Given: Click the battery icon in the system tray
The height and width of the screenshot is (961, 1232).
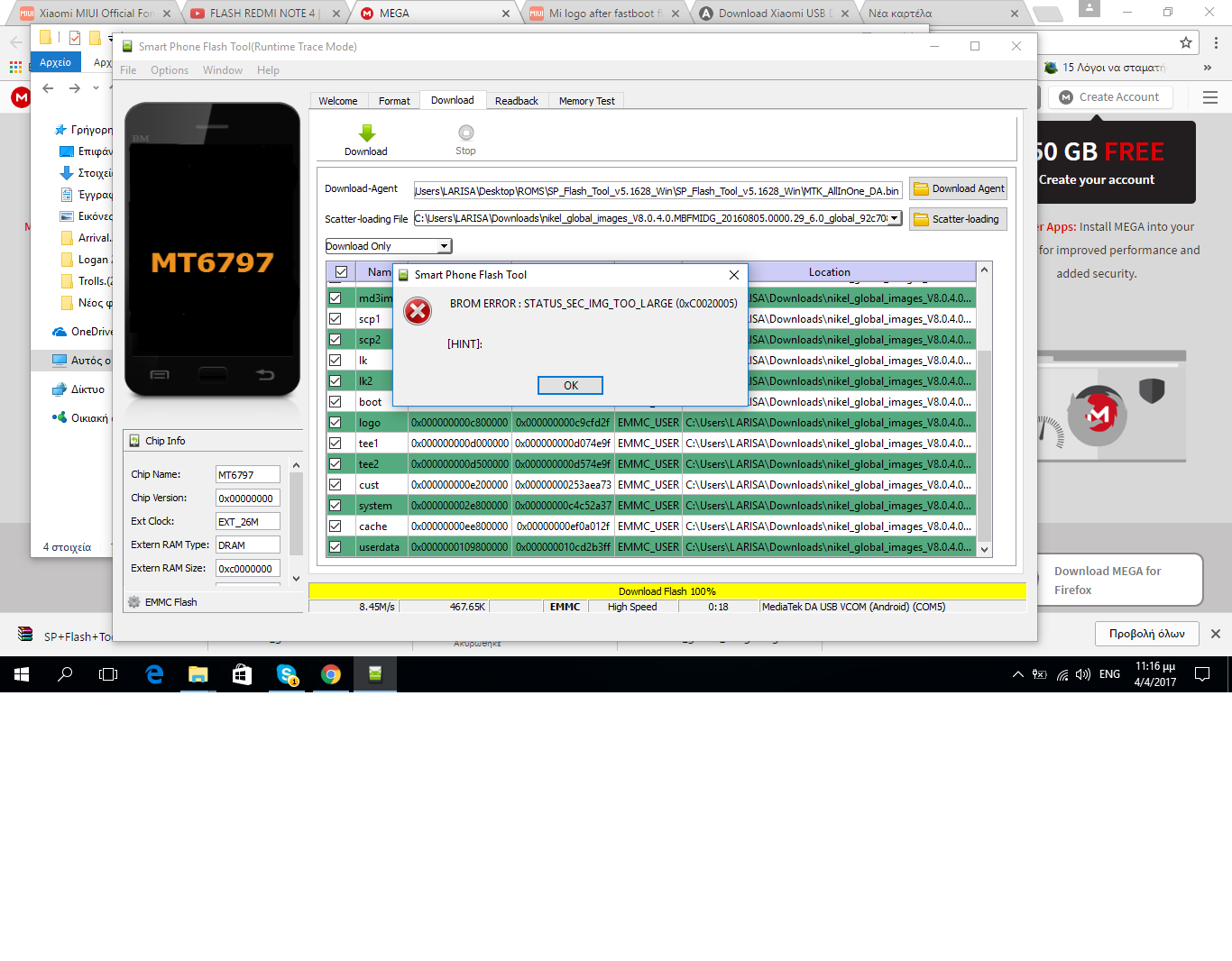Looking at the screenshot, I should (1040, 674).
